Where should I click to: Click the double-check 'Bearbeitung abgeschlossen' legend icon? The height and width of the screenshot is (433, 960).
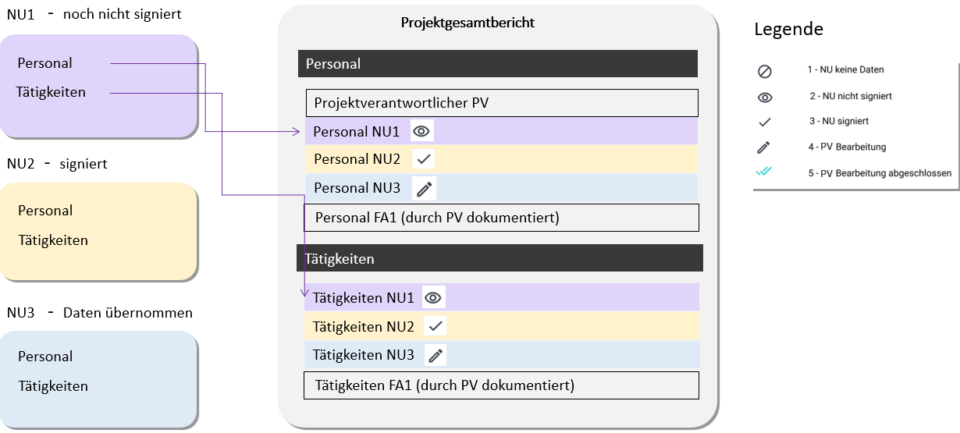[766, 172]
